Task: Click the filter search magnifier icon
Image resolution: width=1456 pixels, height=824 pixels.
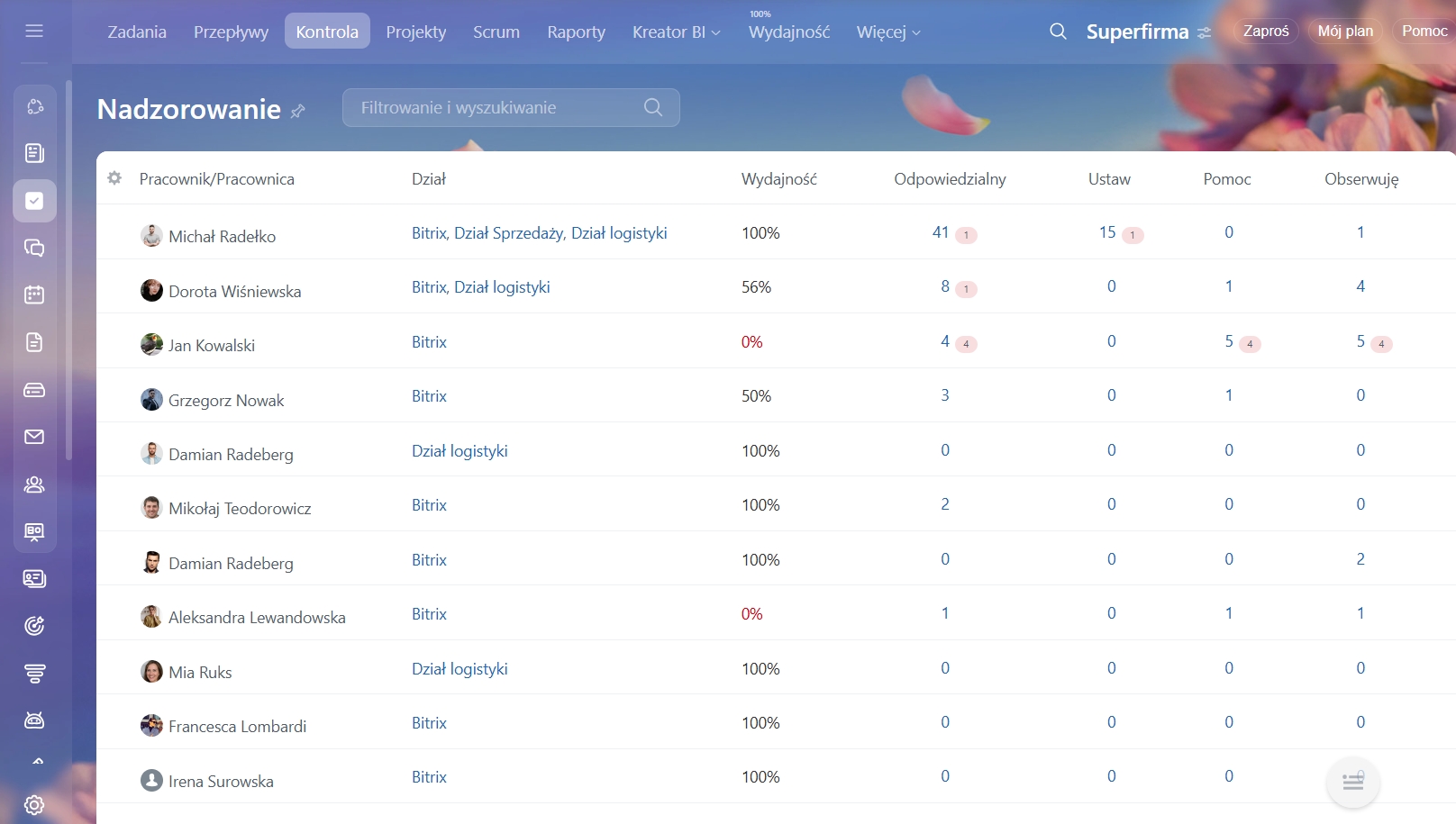Action: [653, 107]
